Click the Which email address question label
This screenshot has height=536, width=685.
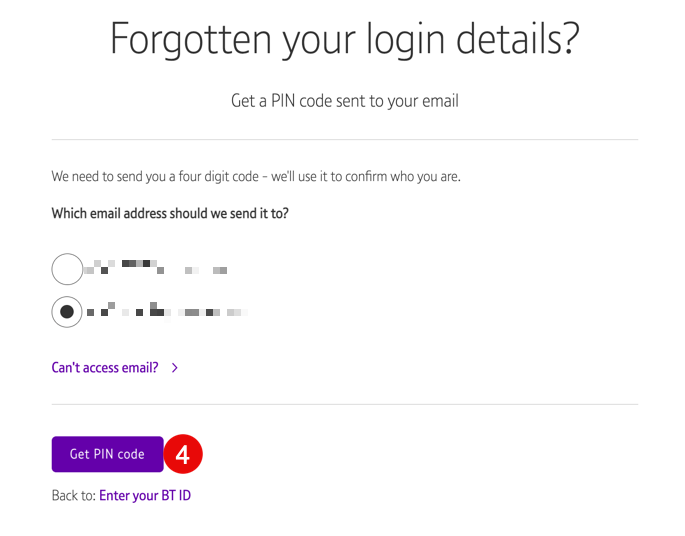[170, 214]
